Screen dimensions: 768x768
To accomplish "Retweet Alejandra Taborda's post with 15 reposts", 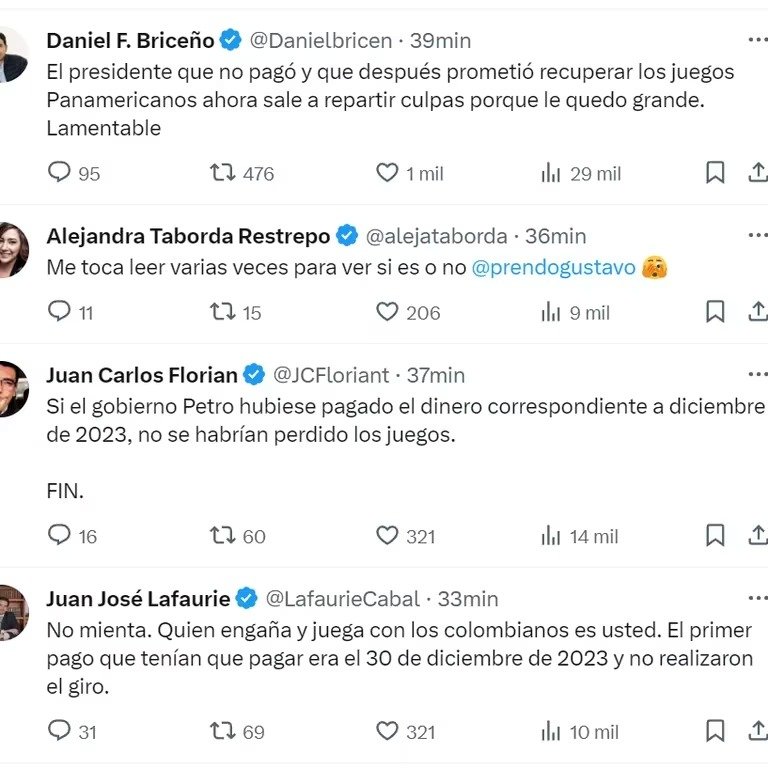I will [x=223, y=312].
